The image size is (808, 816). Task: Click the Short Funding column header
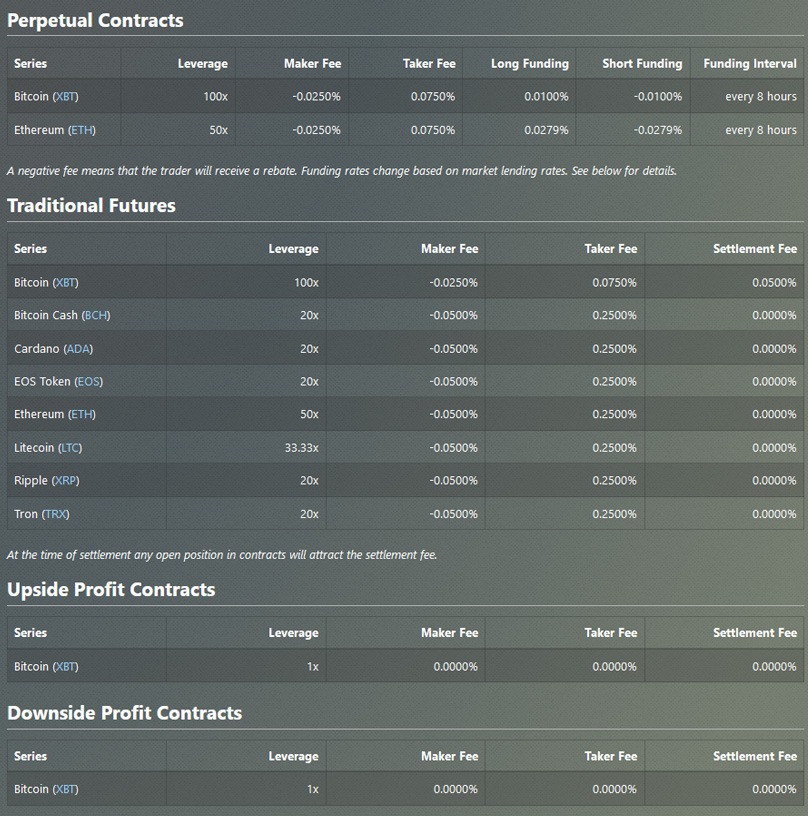pyautogui.click(x=642, y=64)
